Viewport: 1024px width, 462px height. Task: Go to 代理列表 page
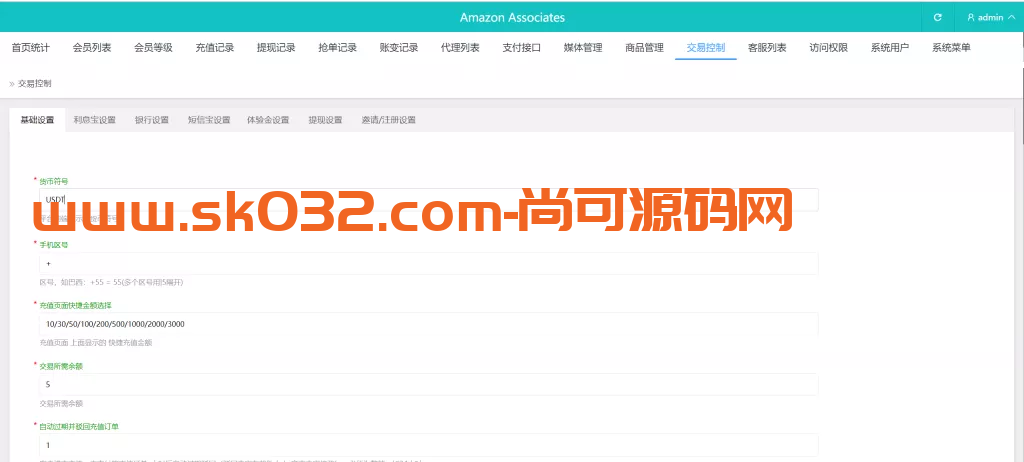[x=460, y=48]
